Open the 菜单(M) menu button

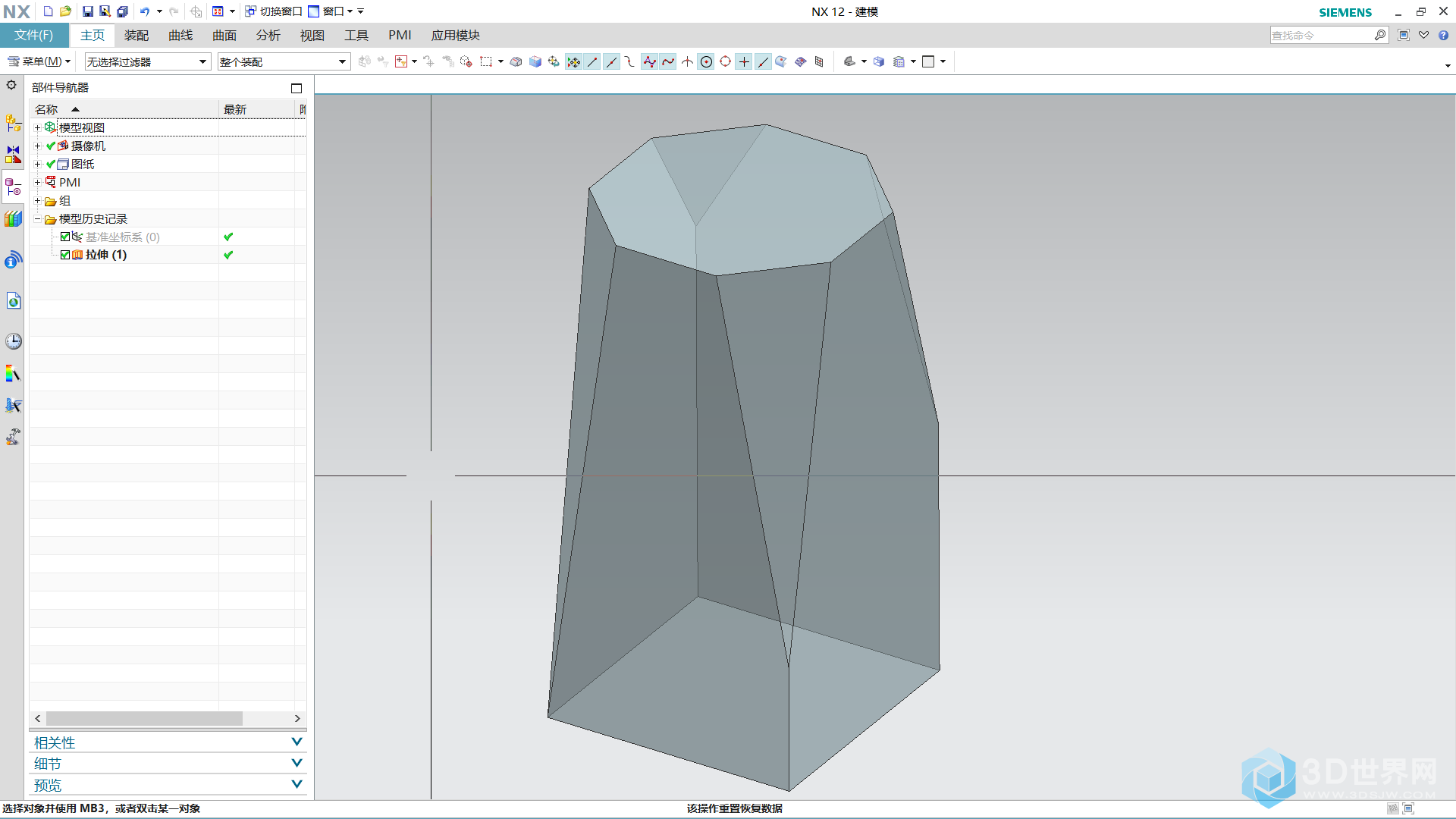(x=39, y=61)
